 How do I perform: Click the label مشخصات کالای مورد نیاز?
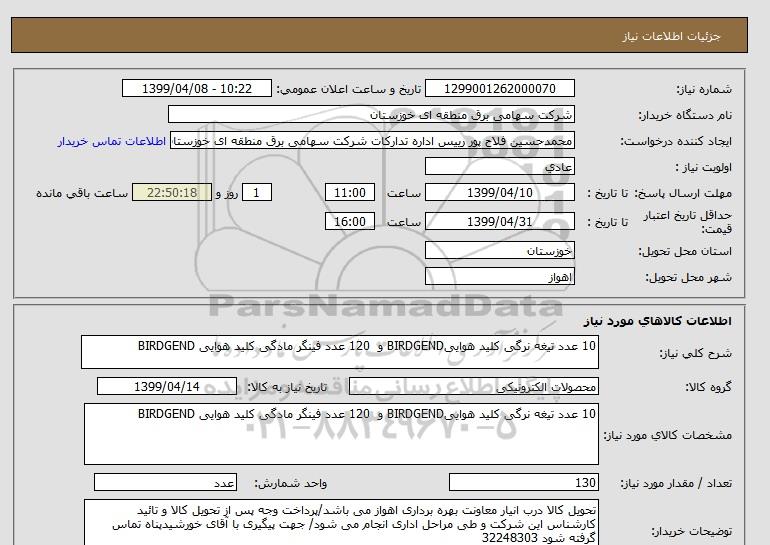[x=667, y=435]
